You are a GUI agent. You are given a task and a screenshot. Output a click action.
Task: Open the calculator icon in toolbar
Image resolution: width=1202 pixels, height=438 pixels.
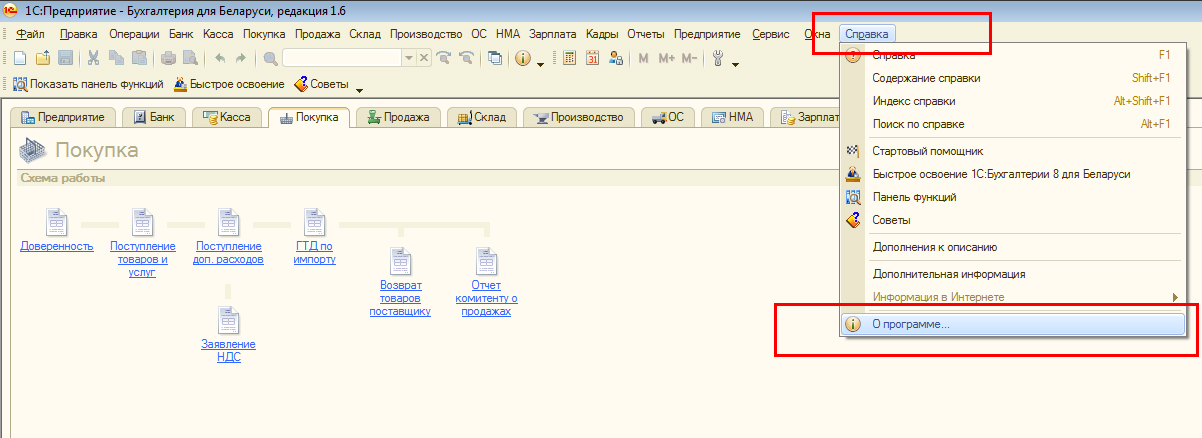(x=570, y=59)
